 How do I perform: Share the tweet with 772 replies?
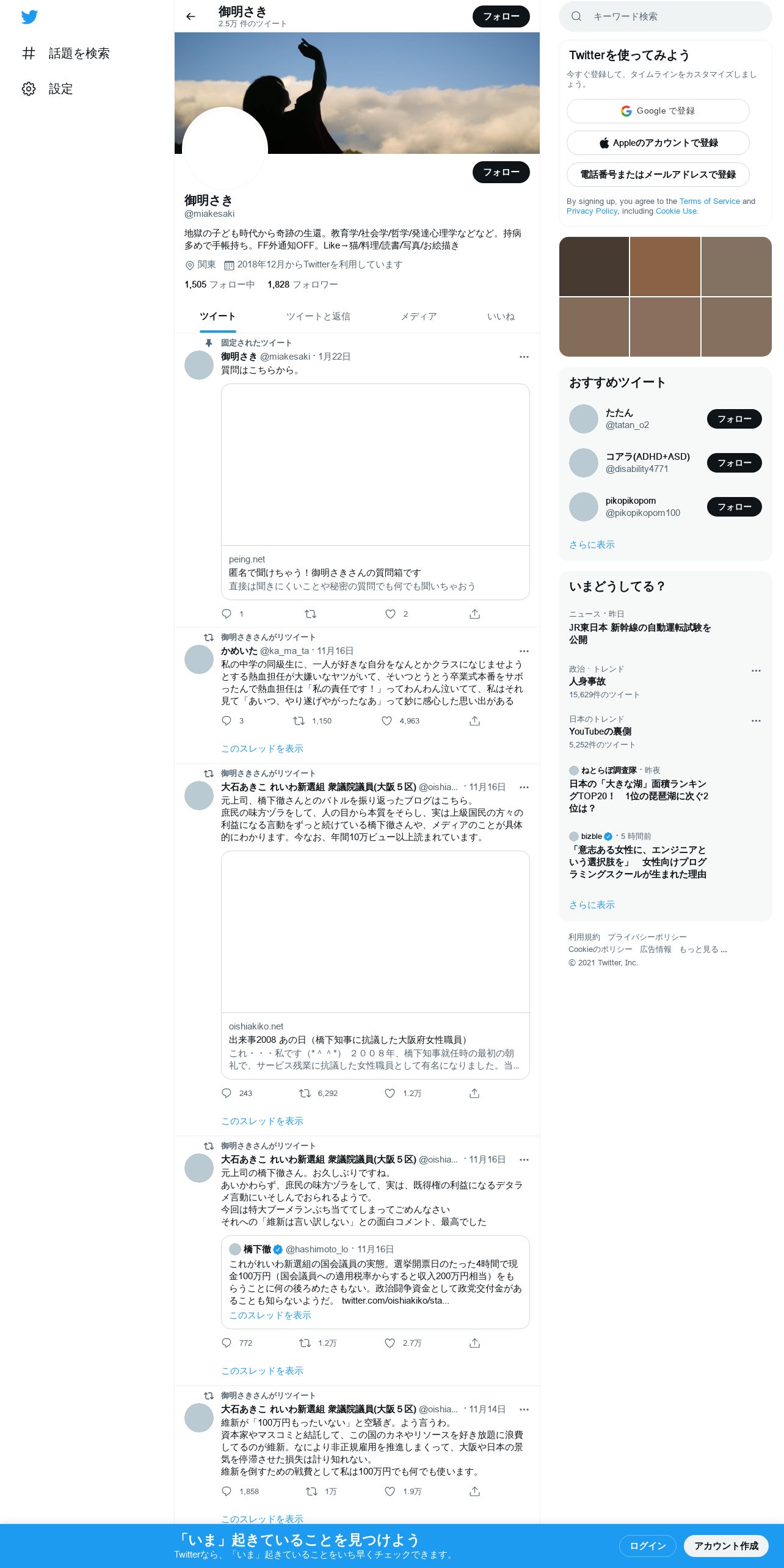click(x=474, y=1343)
